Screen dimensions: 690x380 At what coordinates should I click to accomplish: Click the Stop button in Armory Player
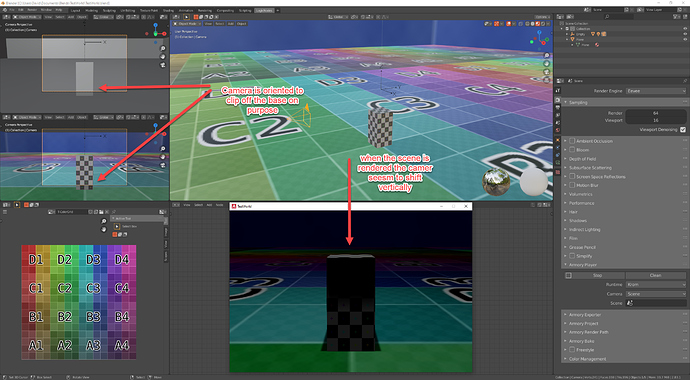598,275
